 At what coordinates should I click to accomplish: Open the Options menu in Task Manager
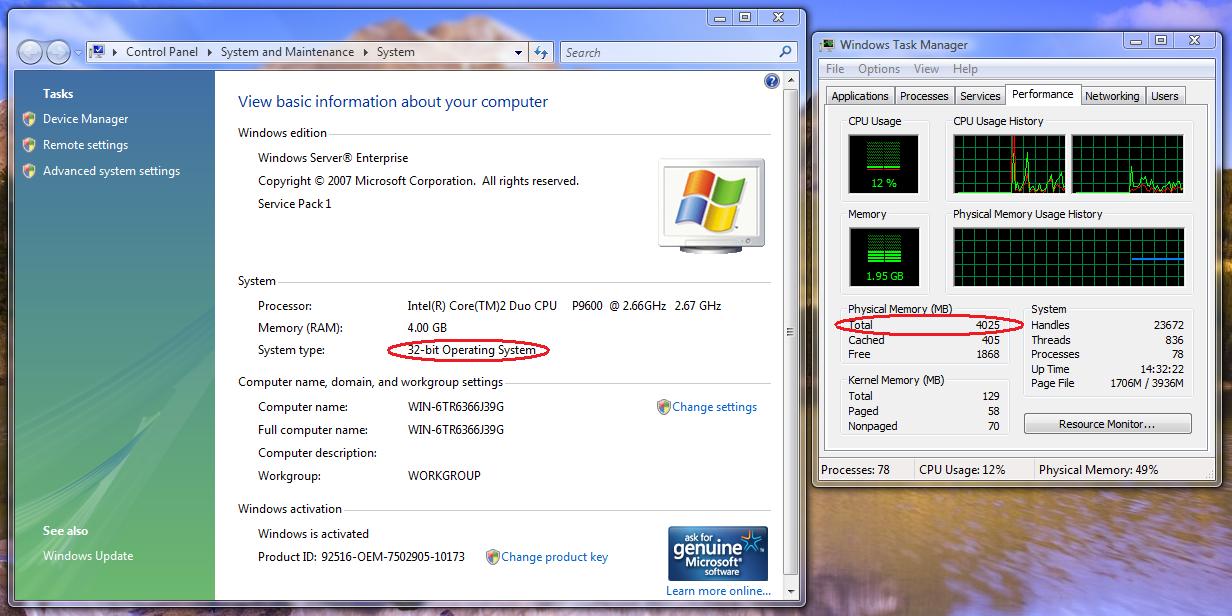coord(879,69)
